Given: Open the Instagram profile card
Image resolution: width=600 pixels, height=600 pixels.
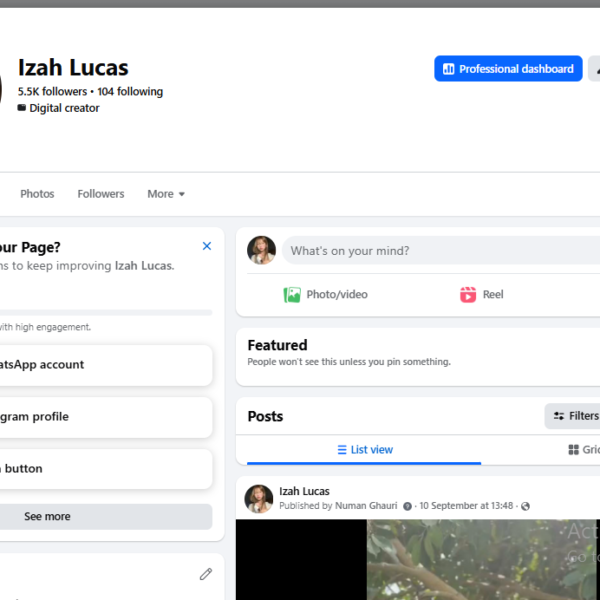Looking at the screenshot, I should [106, 417].
